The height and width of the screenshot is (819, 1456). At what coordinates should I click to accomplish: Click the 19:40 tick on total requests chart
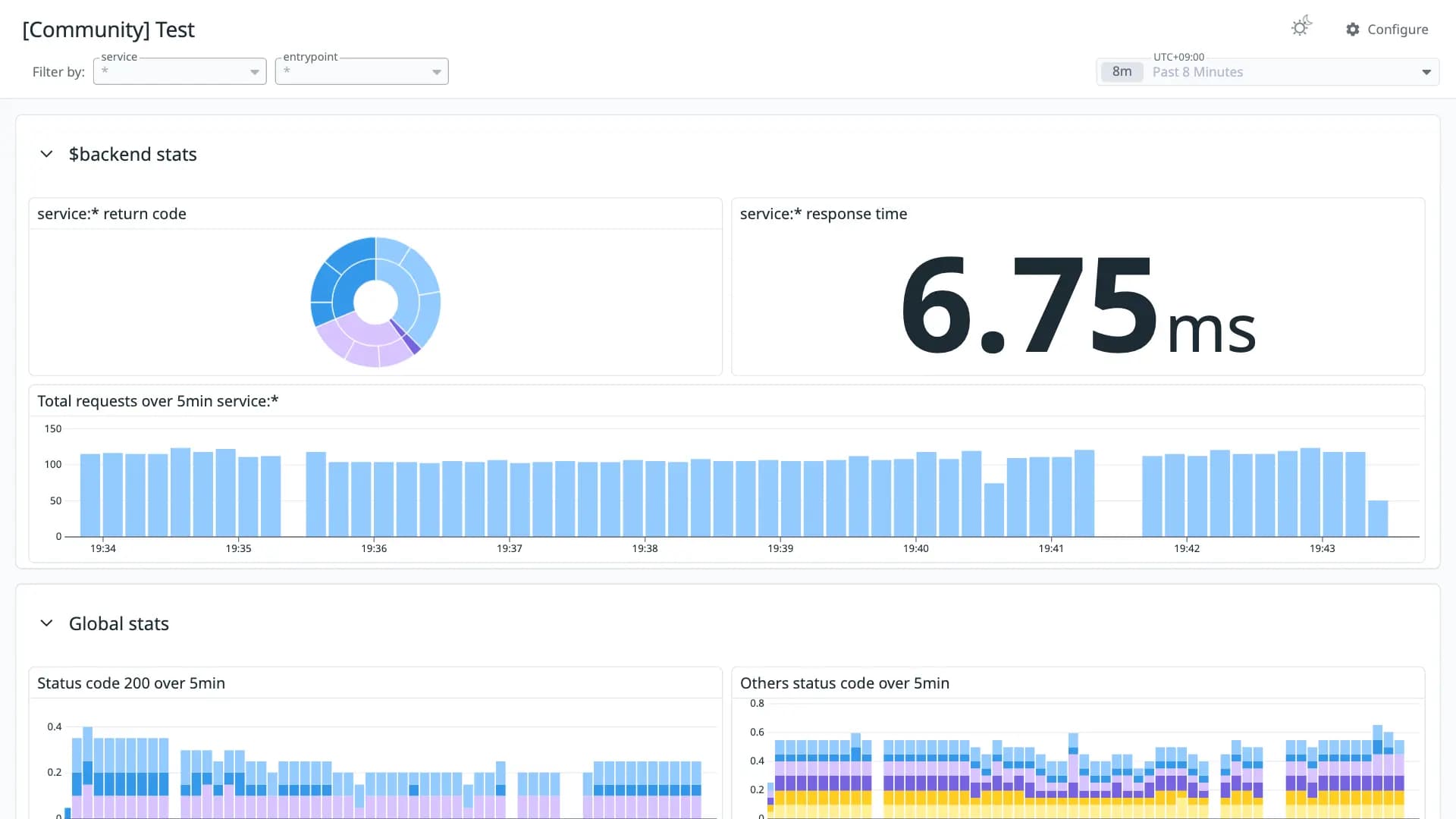[916, 548]
